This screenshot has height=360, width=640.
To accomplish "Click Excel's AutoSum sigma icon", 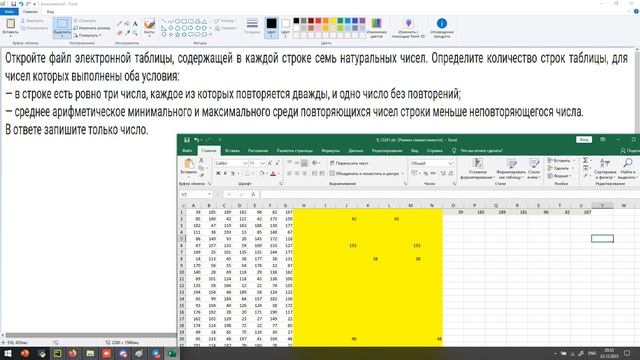I will (x=585, y=160).
